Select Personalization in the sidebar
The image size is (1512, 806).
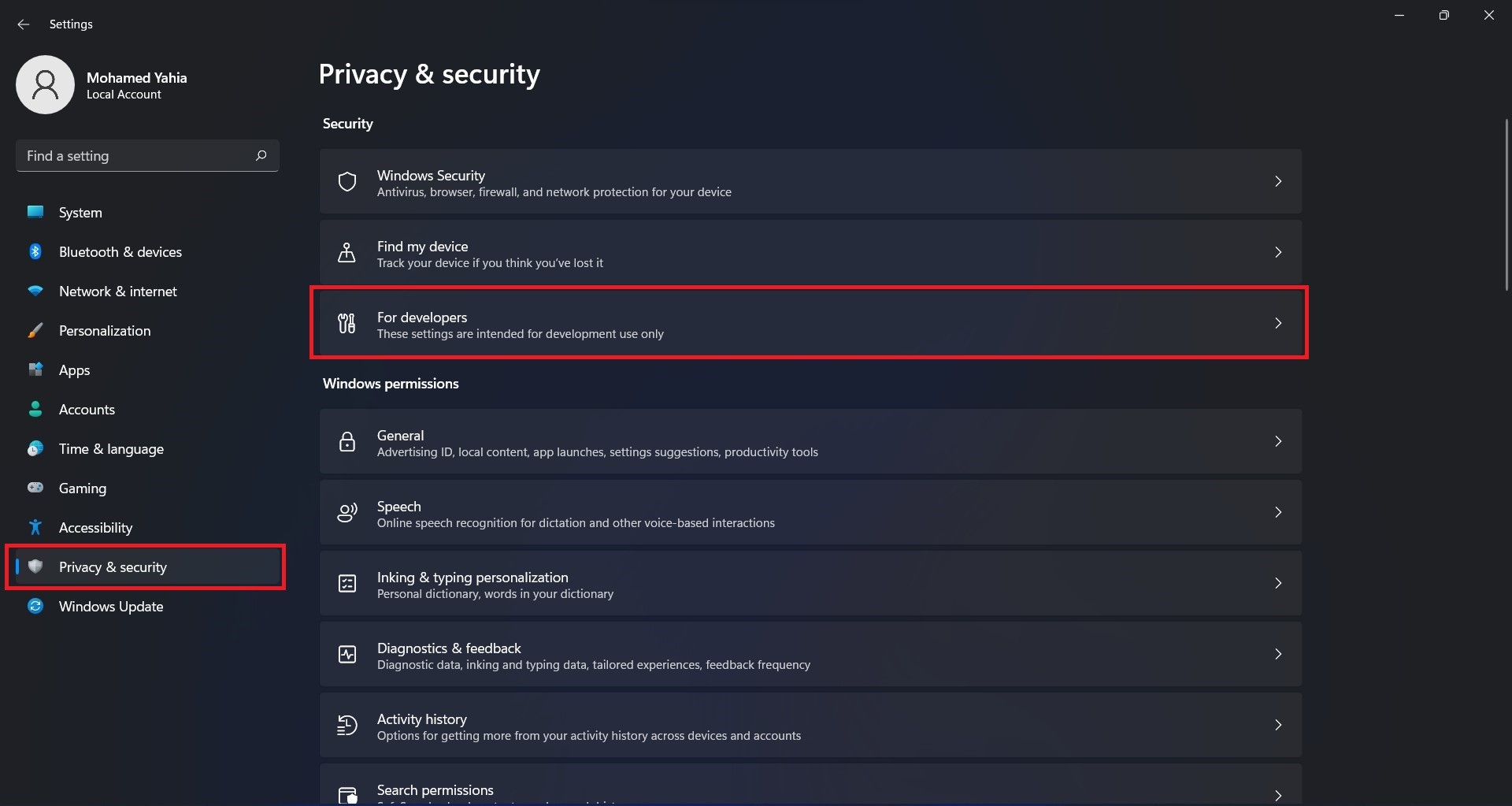point(105,331)
